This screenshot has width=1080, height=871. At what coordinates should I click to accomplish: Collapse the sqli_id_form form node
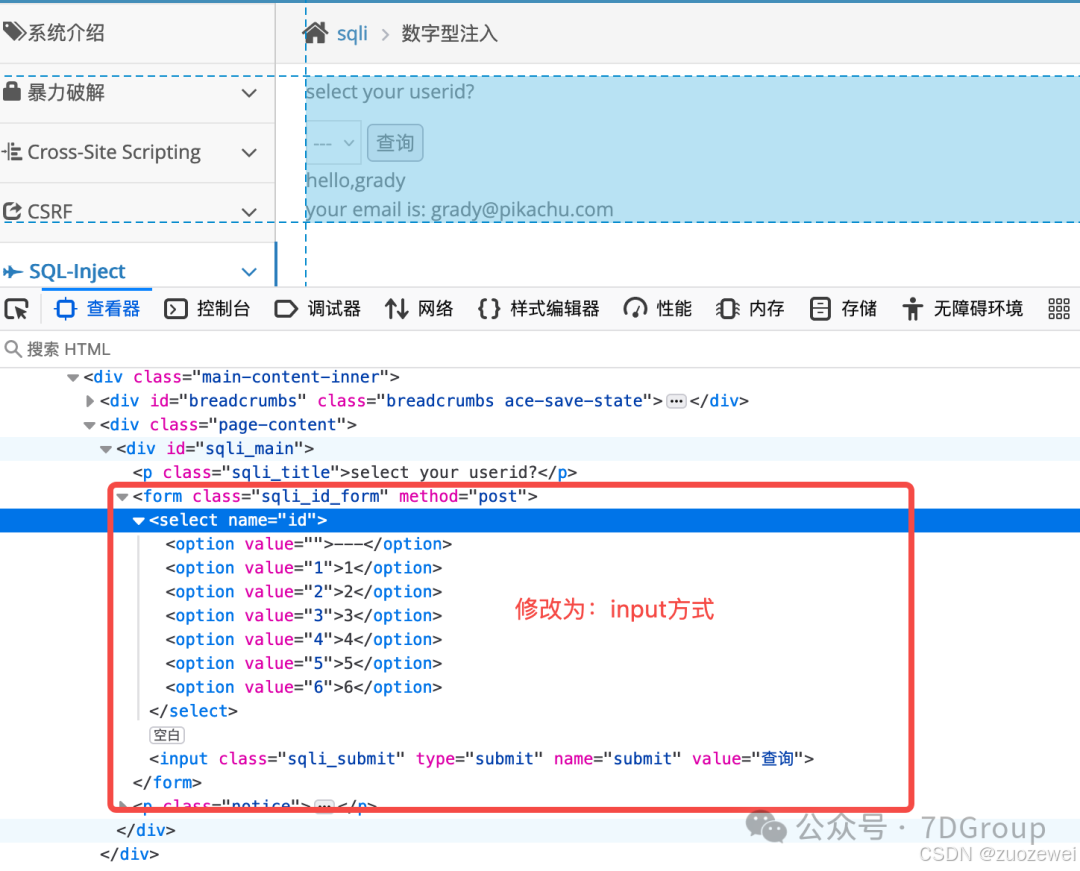coord(123,496)
